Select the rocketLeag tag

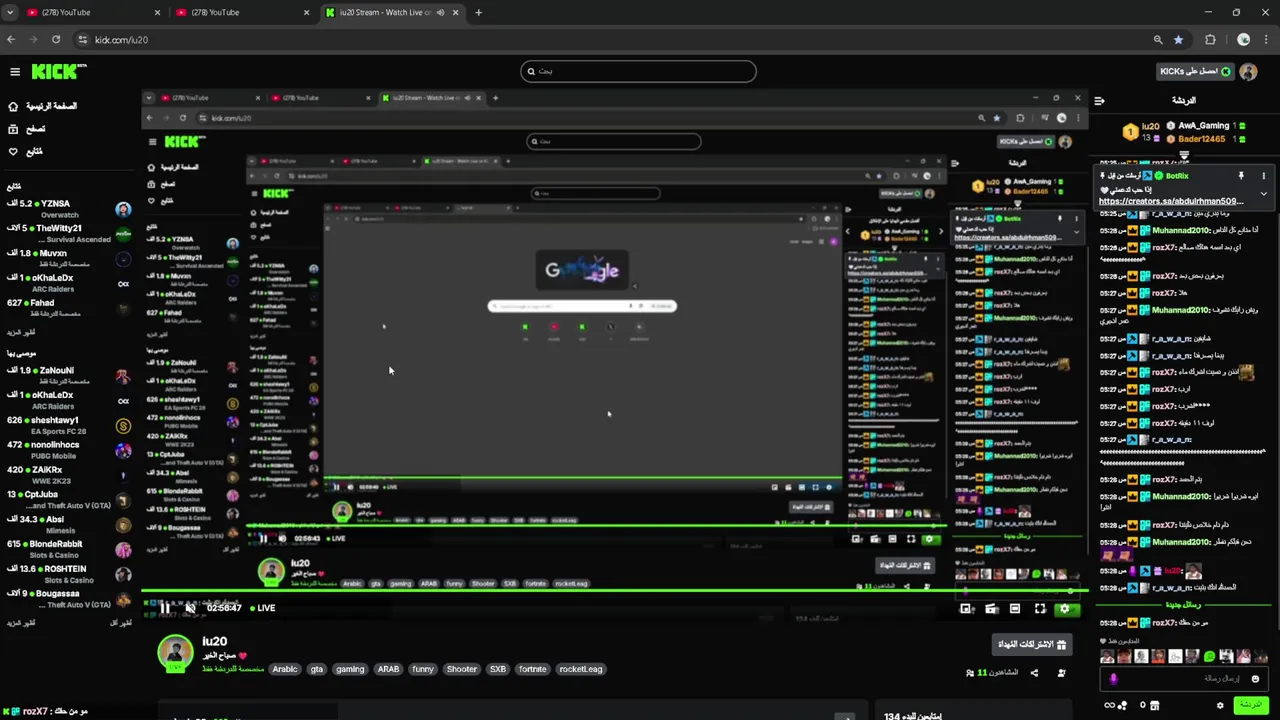(x=581, y=669)
